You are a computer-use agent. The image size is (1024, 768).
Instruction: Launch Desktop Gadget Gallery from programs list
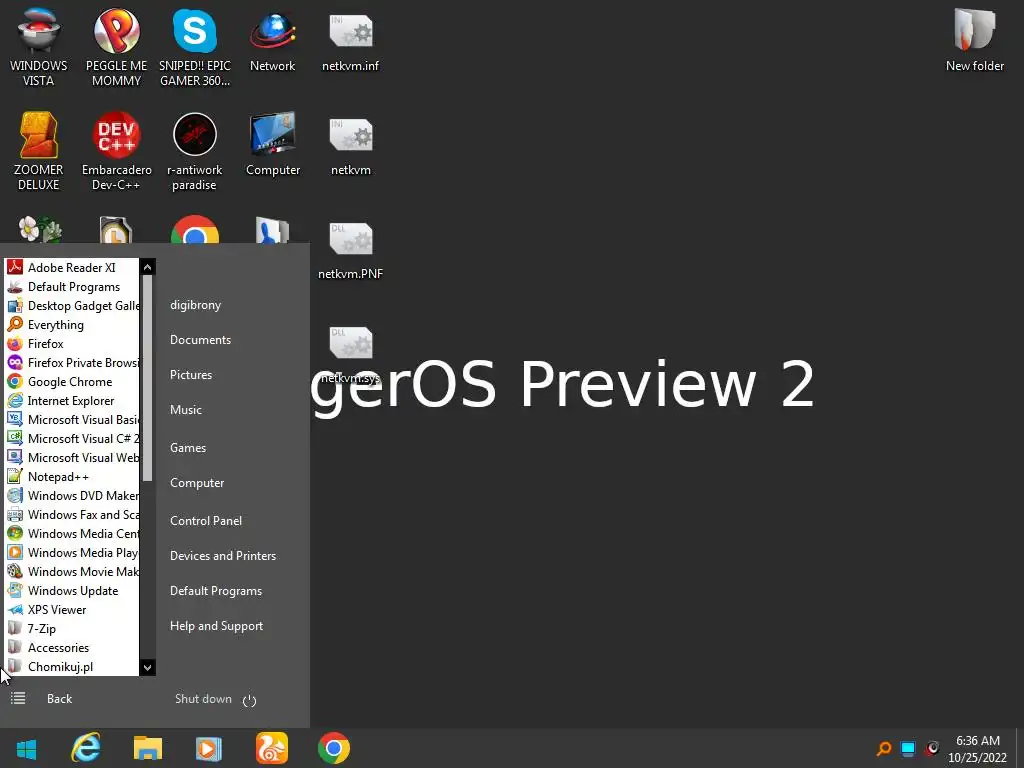(x=72, y=305)
